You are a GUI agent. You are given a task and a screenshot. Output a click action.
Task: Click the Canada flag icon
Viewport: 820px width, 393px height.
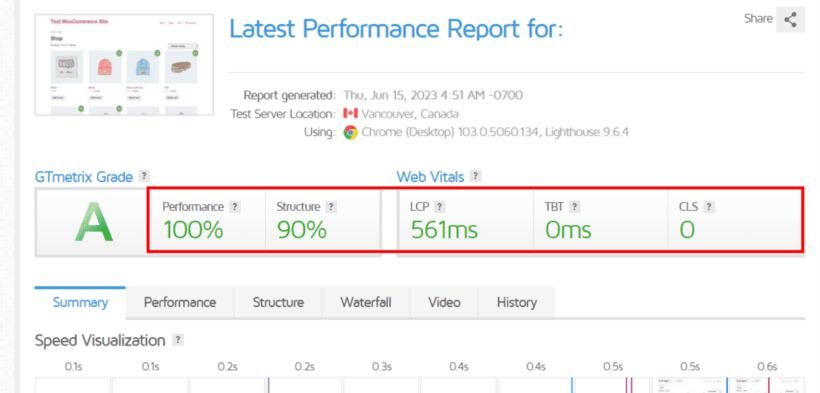[x=350, y=114]
